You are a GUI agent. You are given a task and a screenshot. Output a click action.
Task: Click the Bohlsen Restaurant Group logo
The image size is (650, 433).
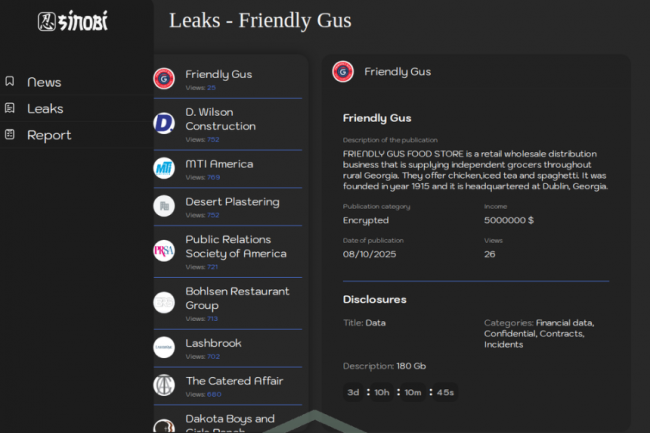coord(164,302)
